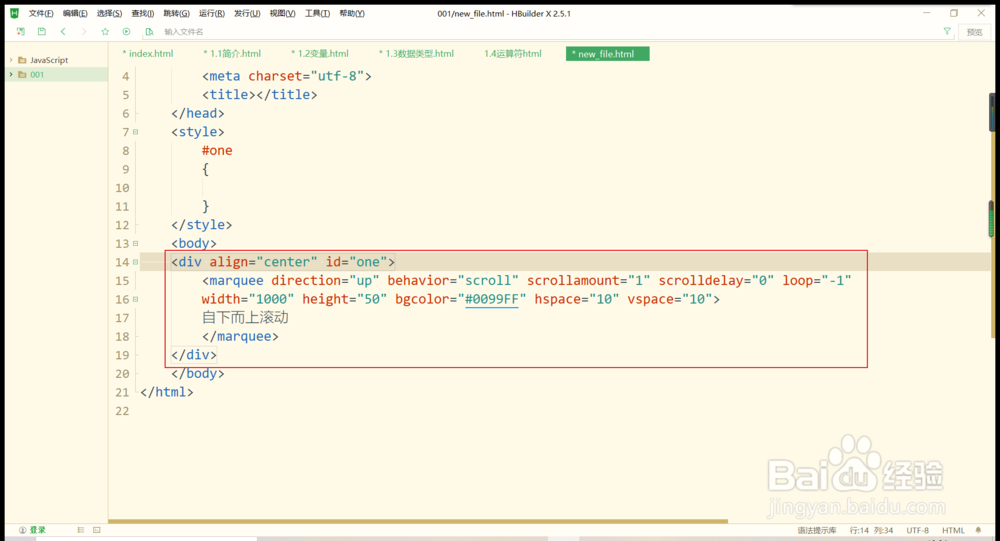Open the 视图(V) menu
This screenshot has width=1000, height=541.
[282, 13]
